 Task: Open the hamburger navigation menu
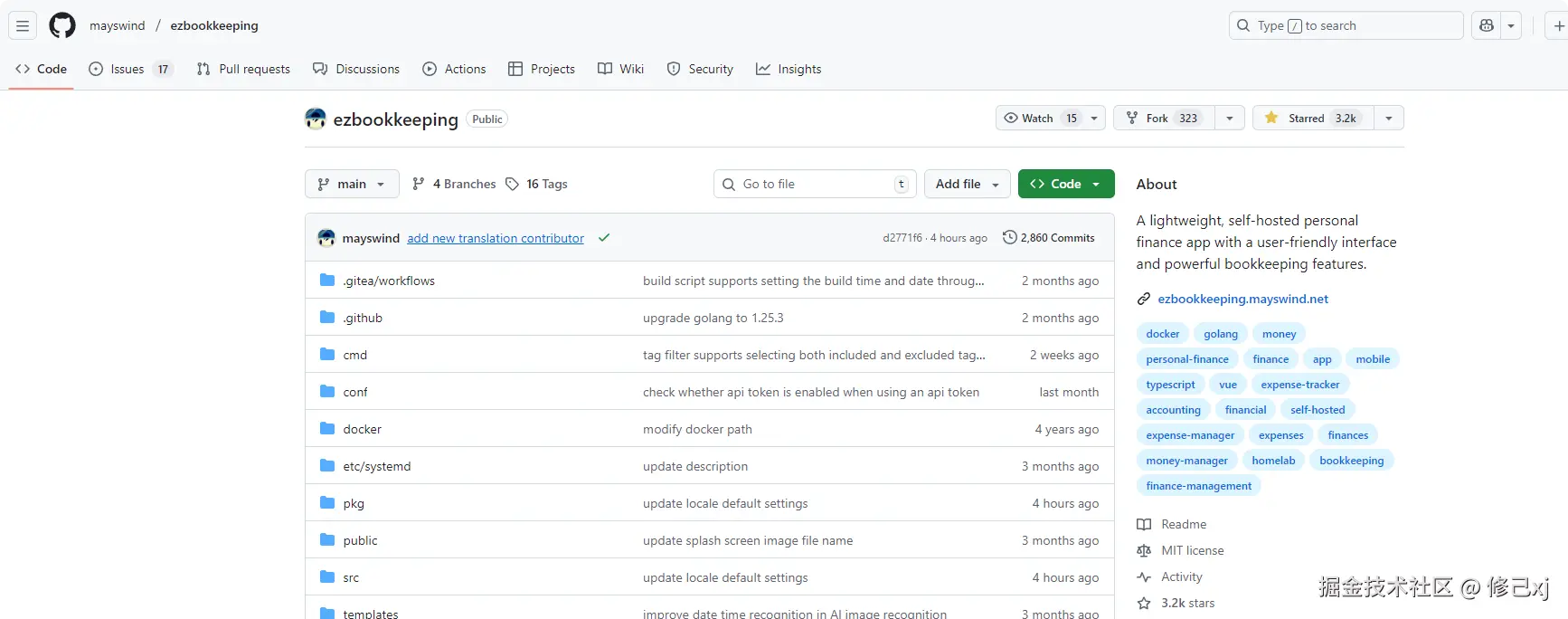[23, 25]
